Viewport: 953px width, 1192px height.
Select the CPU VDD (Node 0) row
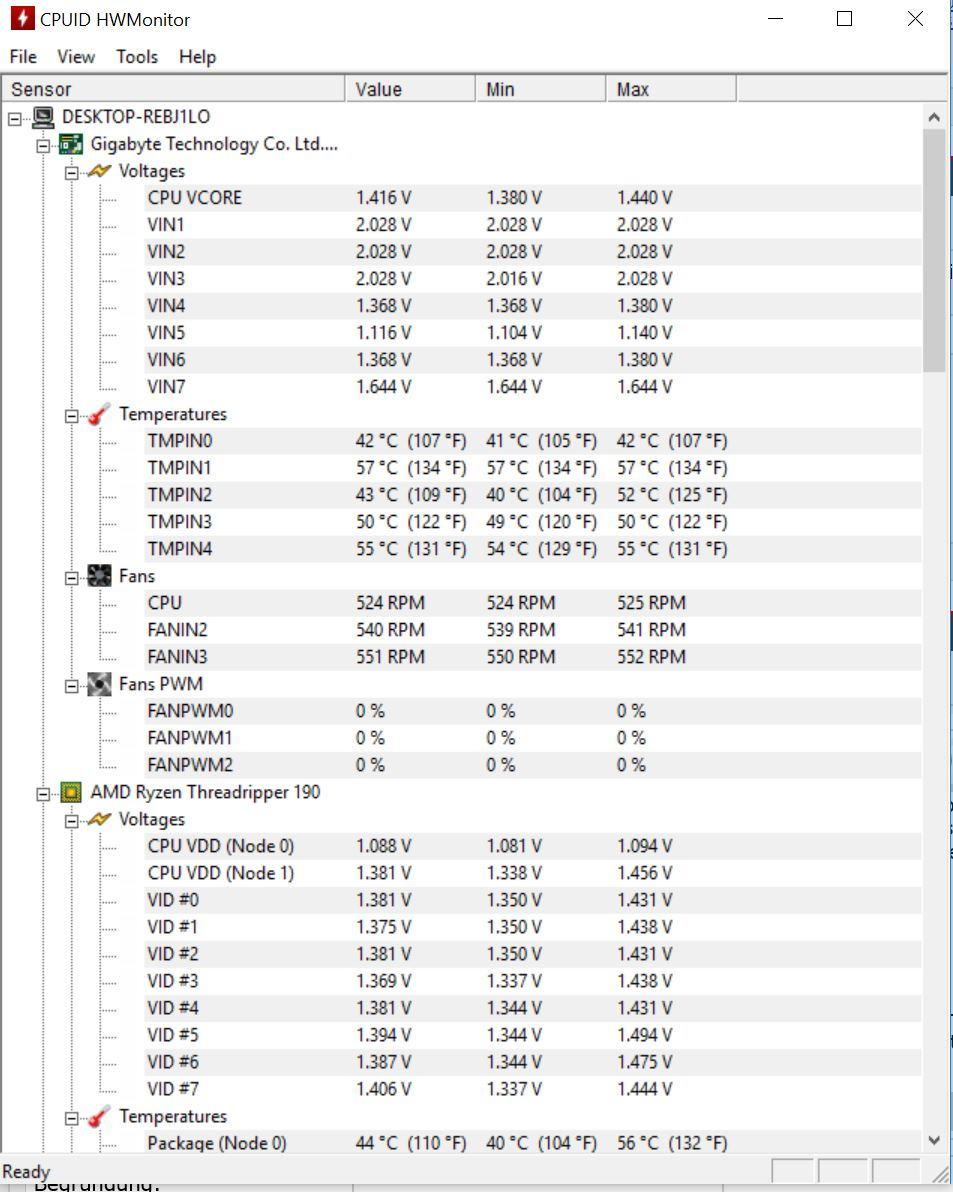pos(533,846)
